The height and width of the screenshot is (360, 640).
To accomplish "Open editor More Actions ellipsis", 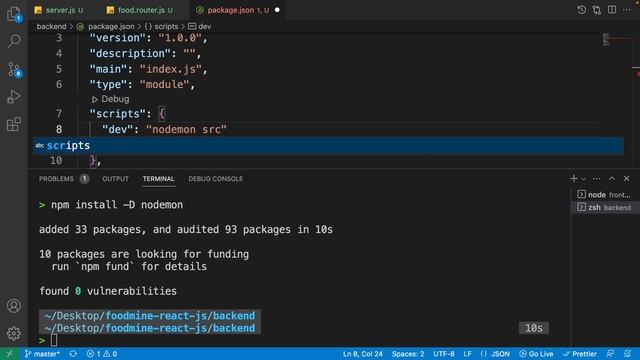I will [627, 10].
